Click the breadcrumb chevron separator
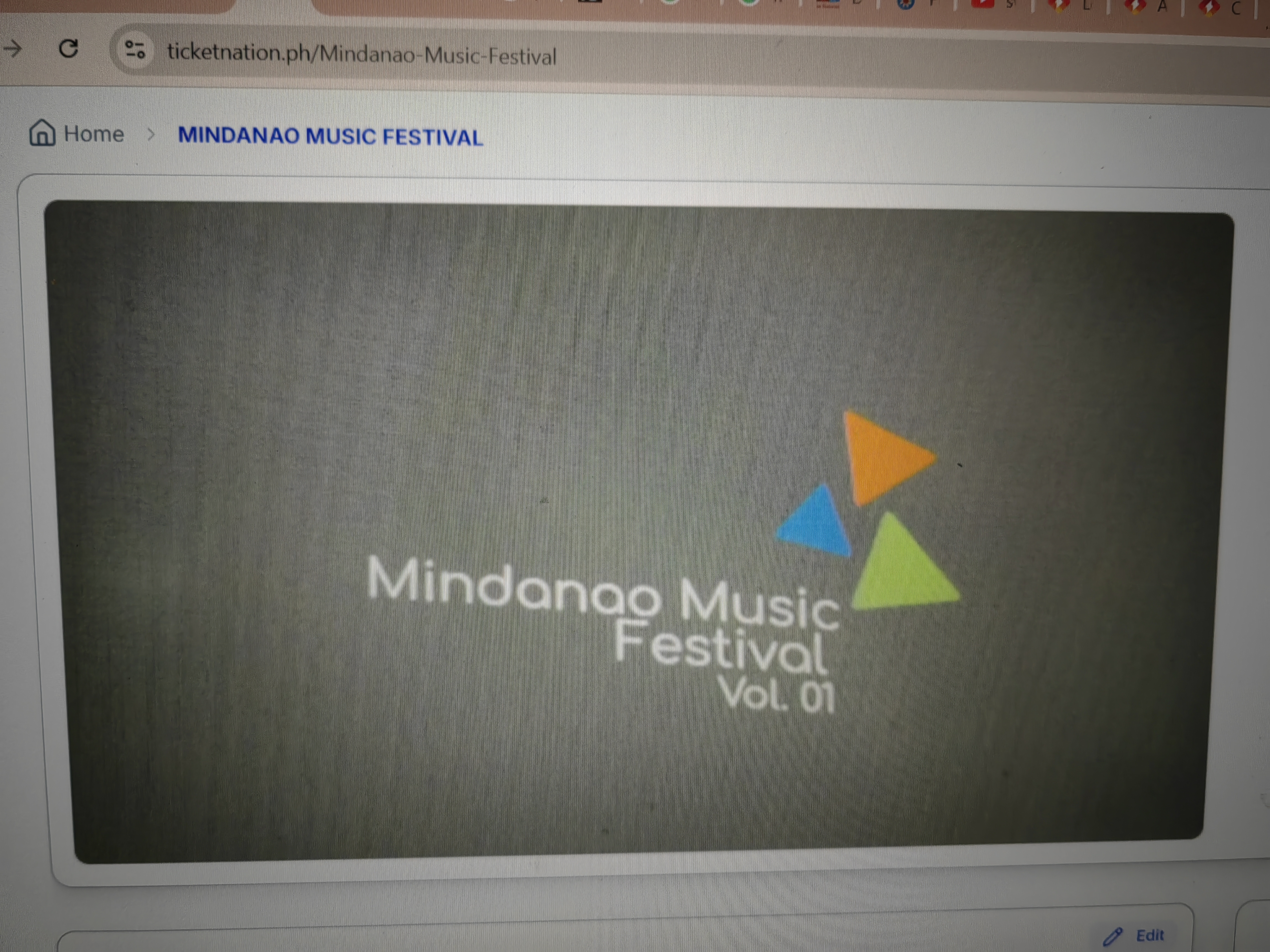 pos(151,135)
